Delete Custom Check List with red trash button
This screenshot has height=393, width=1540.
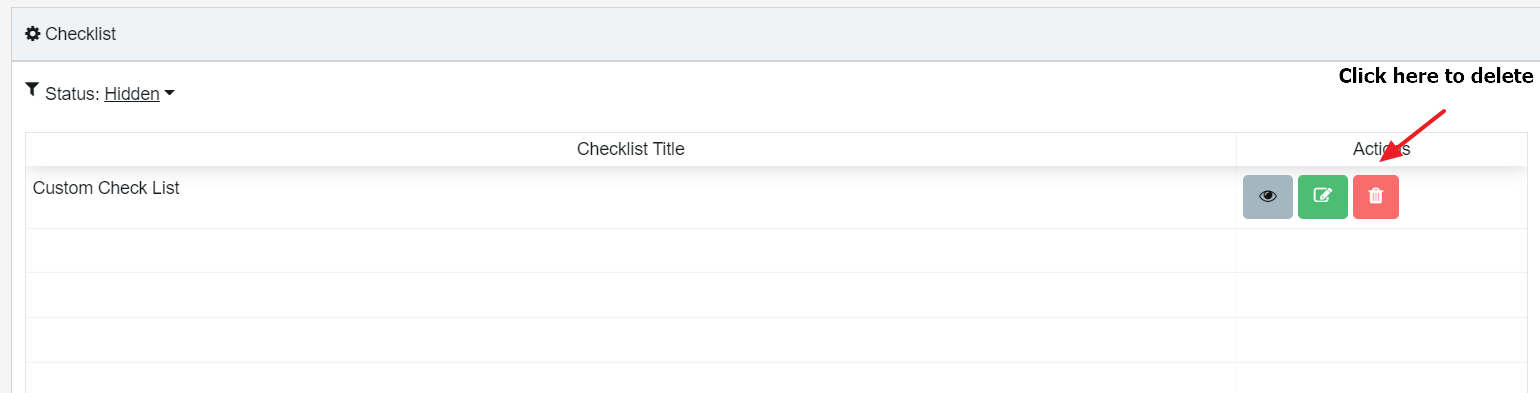1376,197
